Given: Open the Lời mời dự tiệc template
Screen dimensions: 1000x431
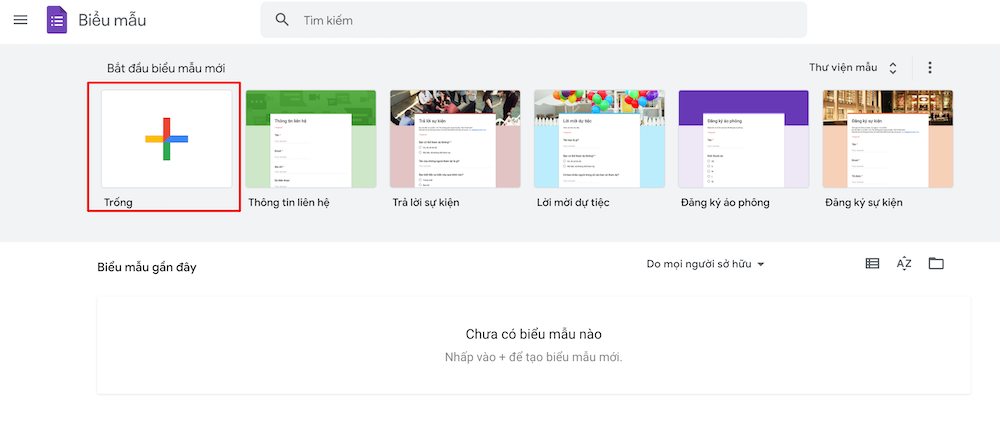Looking at the screenshot, I should 599,138.
